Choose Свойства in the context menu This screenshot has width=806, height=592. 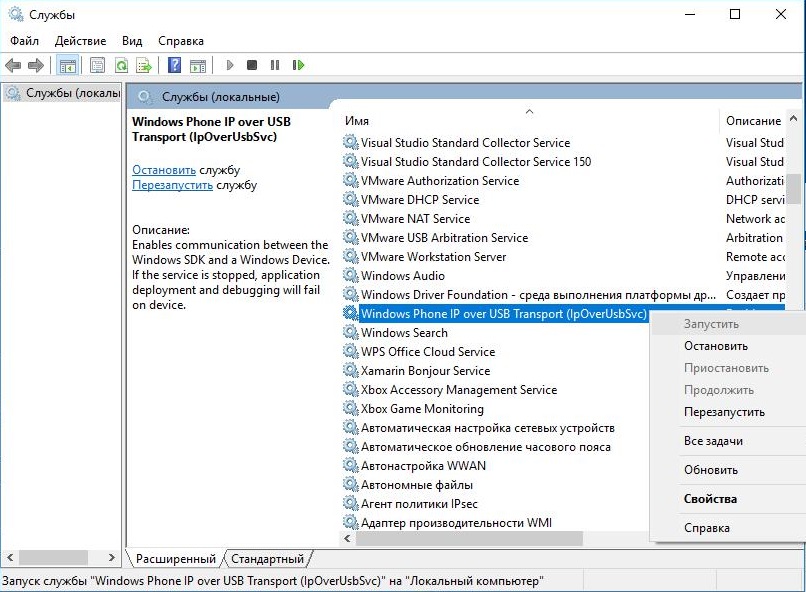[x=710, y=498]
